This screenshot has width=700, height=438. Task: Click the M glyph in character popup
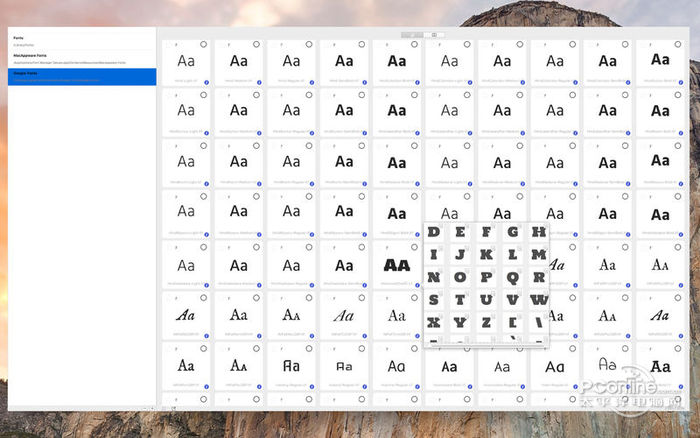click(538, 254)
